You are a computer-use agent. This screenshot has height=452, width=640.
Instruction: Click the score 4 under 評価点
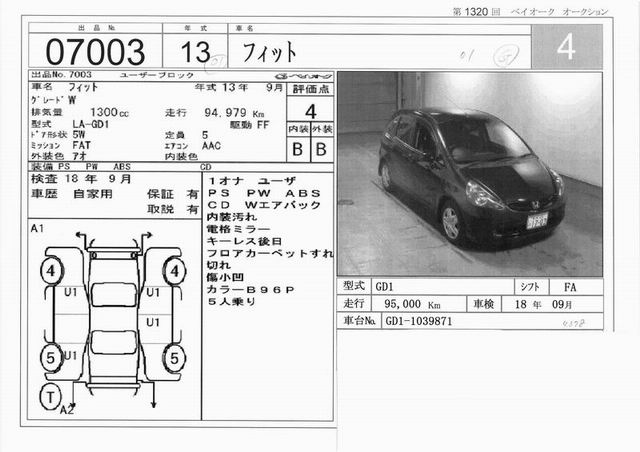(x=311, y=111)
